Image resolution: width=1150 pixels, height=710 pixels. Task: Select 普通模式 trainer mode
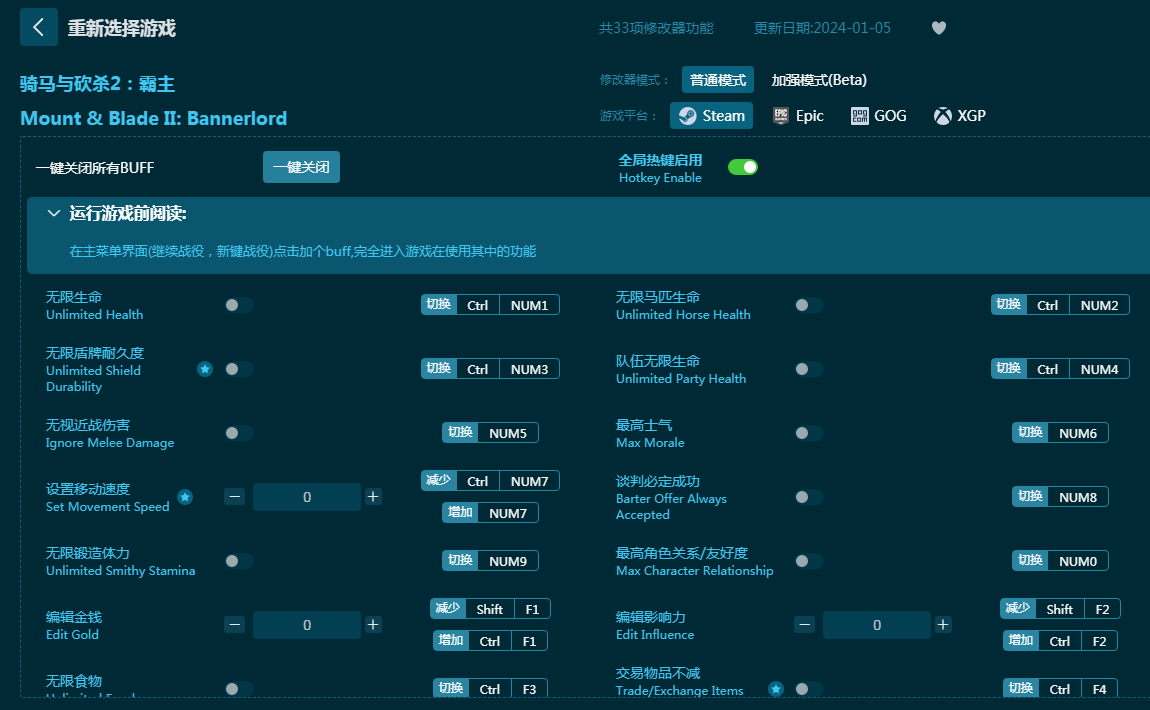[x=718, y=80]
